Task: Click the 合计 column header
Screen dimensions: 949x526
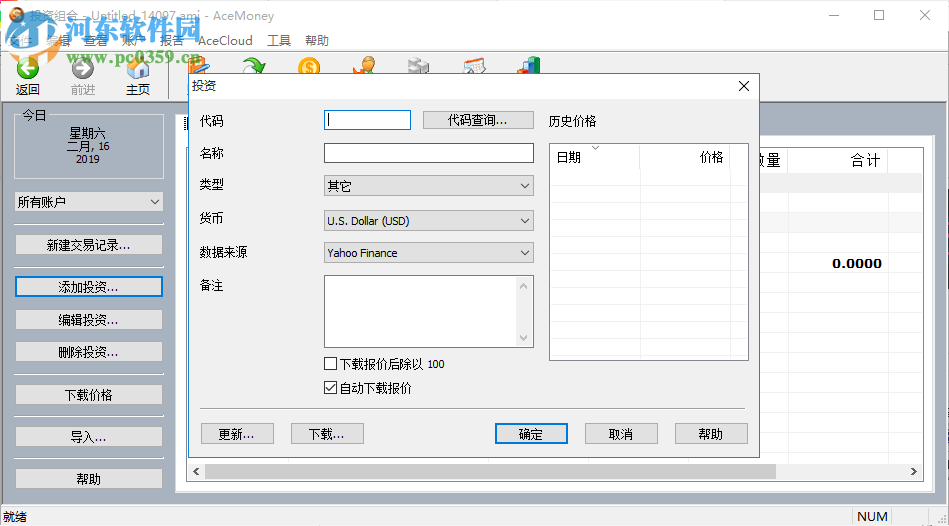Action: point(838,160)
